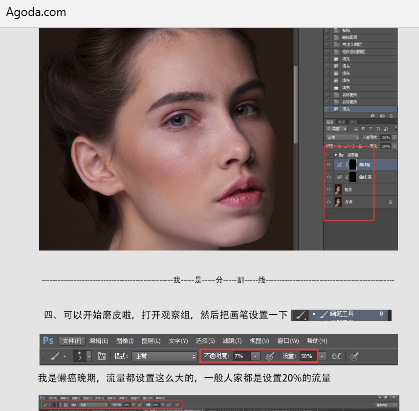Open the layer blend mode dropdown
This screenshot has width=419, height=411.
342,137
